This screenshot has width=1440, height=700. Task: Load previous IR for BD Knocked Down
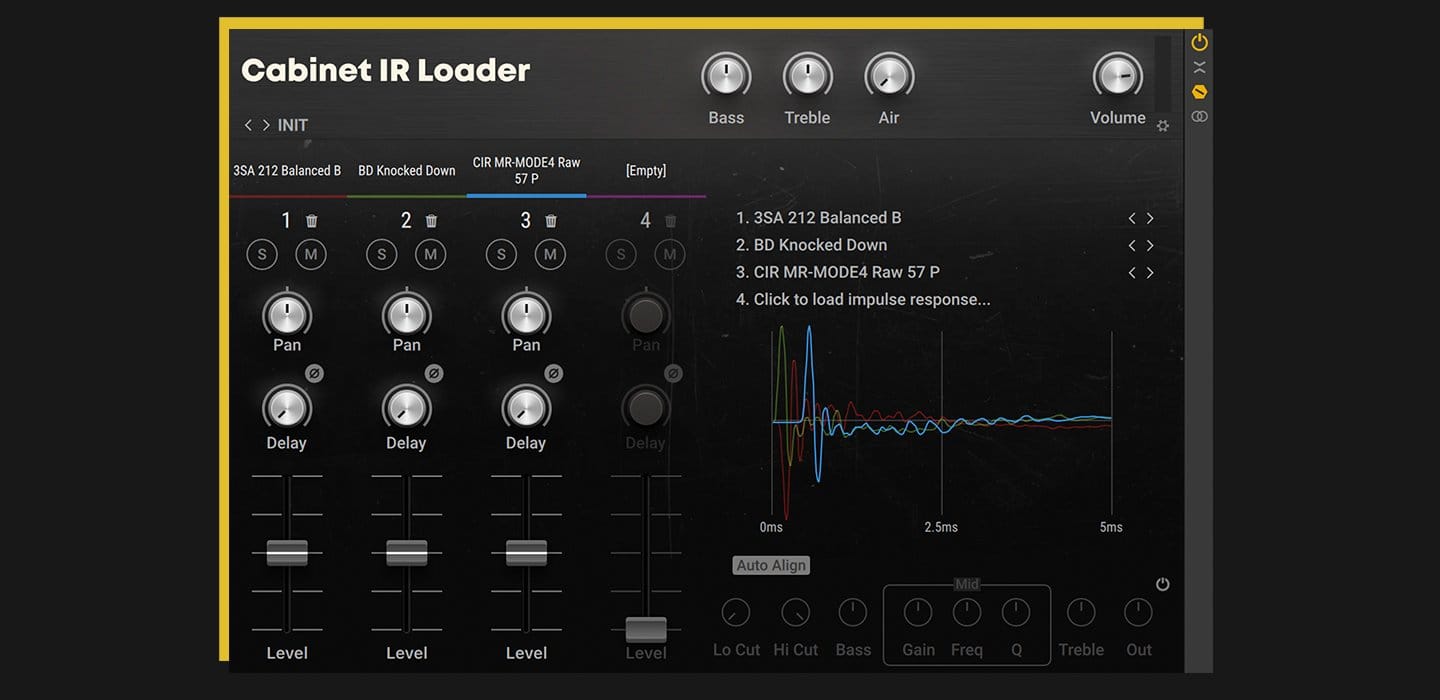[1132, 245]
